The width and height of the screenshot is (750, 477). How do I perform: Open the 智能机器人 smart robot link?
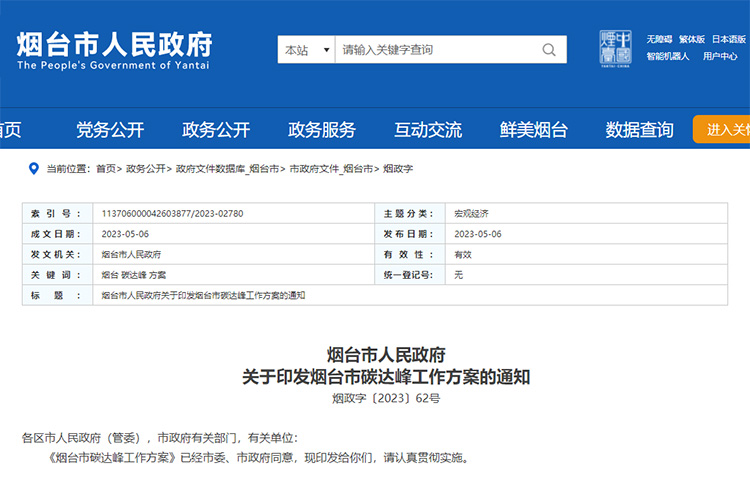coord(667,57)
